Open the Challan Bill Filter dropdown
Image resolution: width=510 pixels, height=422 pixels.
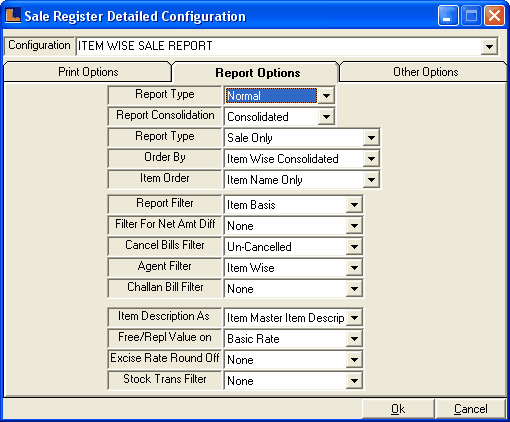354,289
